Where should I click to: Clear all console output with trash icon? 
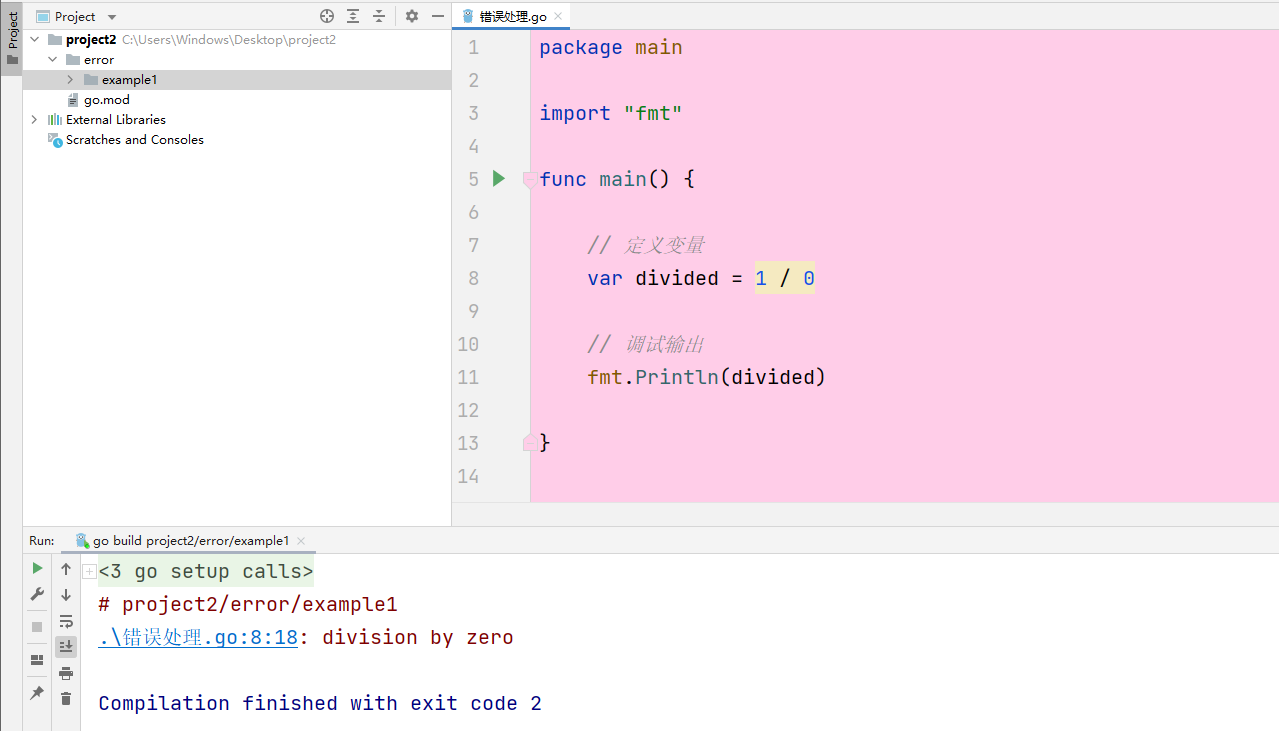pyautogui.click(x=66, y=698)
